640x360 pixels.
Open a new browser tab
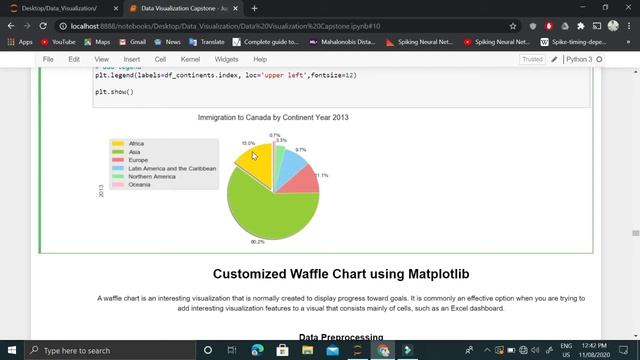pyautogui.click(x=254, y=9)
